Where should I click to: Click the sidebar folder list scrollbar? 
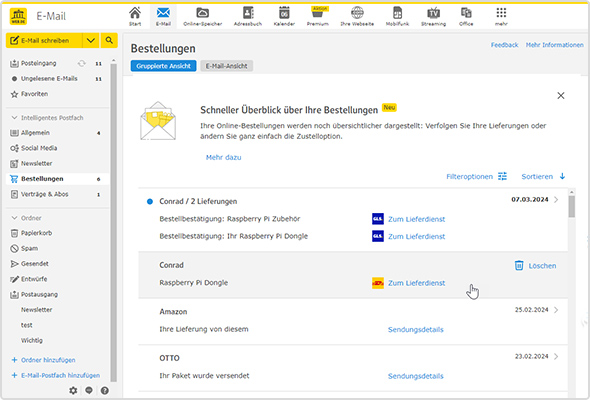(x=114, y=222)
